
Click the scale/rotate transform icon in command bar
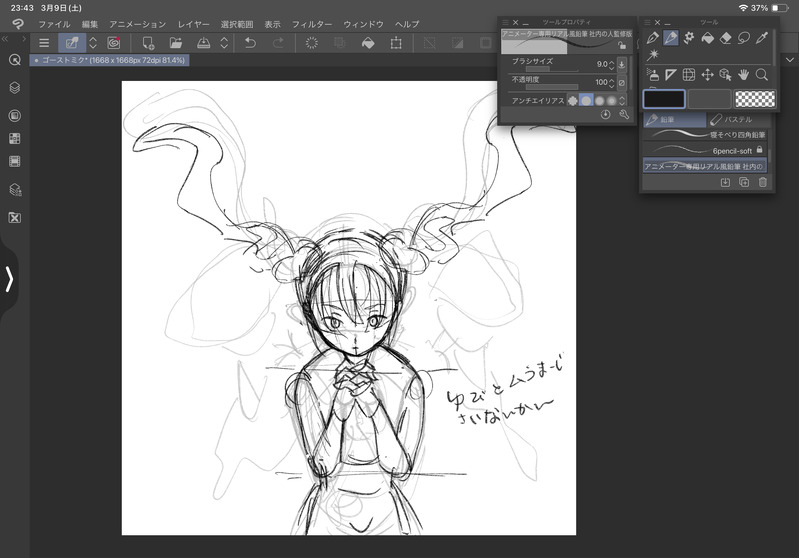pos(396,43)
